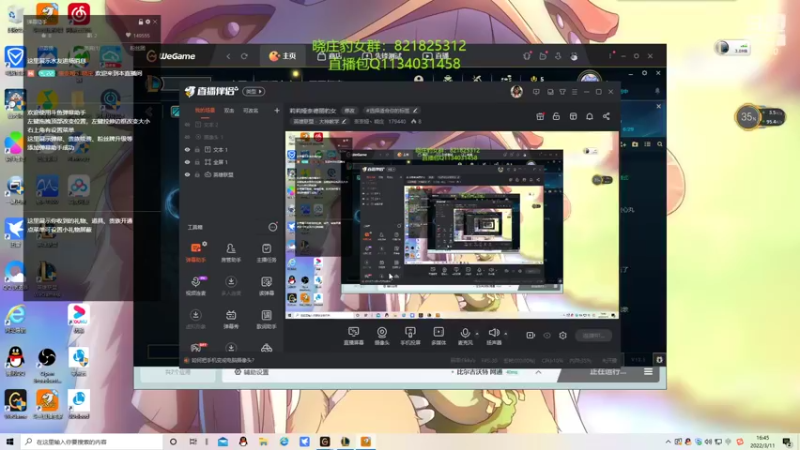Click the notification bell in 直播伴侣
Screen dimensions: 800x450
point(589,116)
